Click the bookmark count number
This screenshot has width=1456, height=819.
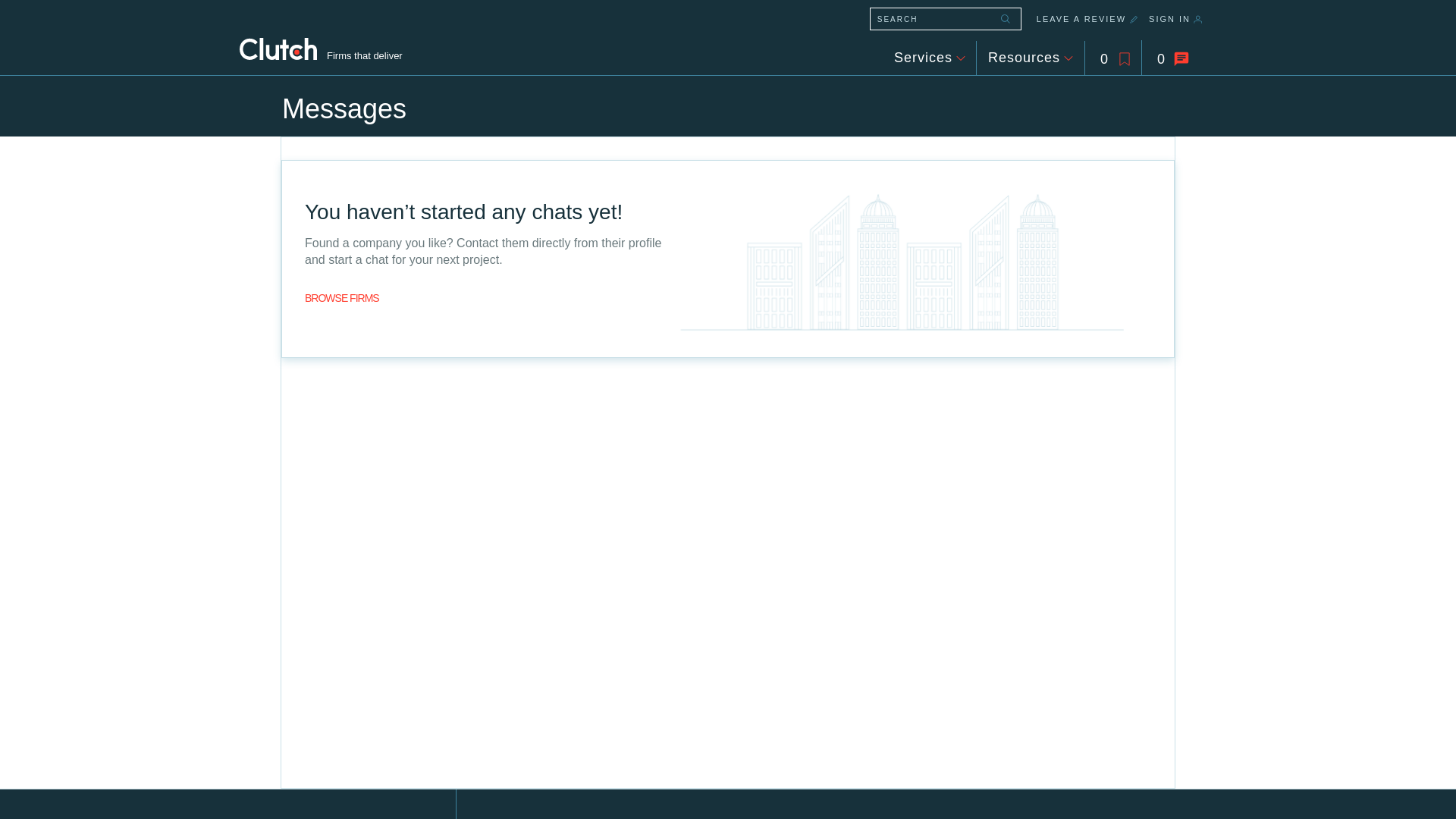(x=1104, y=59)
